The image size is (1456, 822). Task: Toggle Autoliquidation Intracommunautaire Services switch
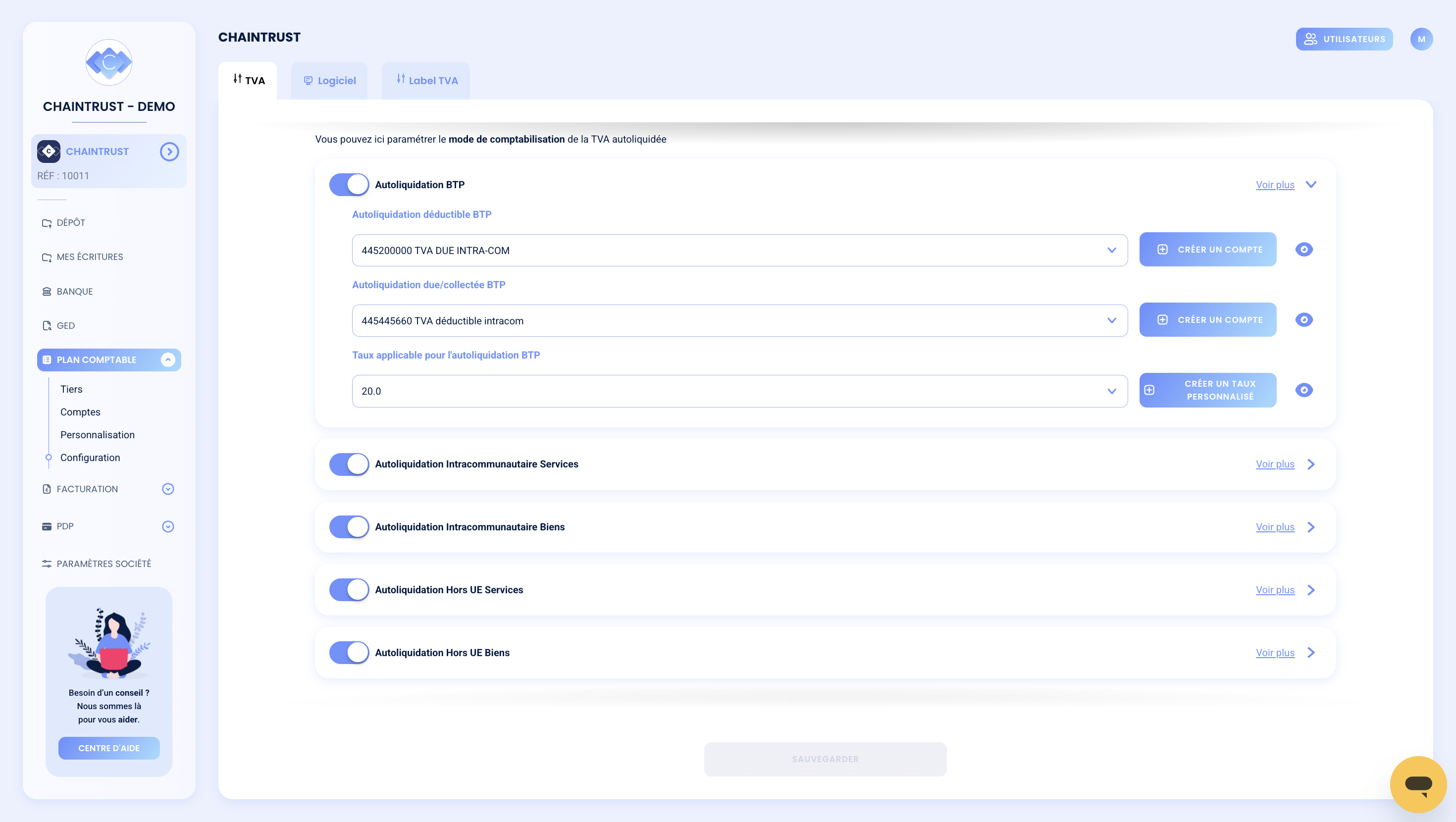click(349, 464)
